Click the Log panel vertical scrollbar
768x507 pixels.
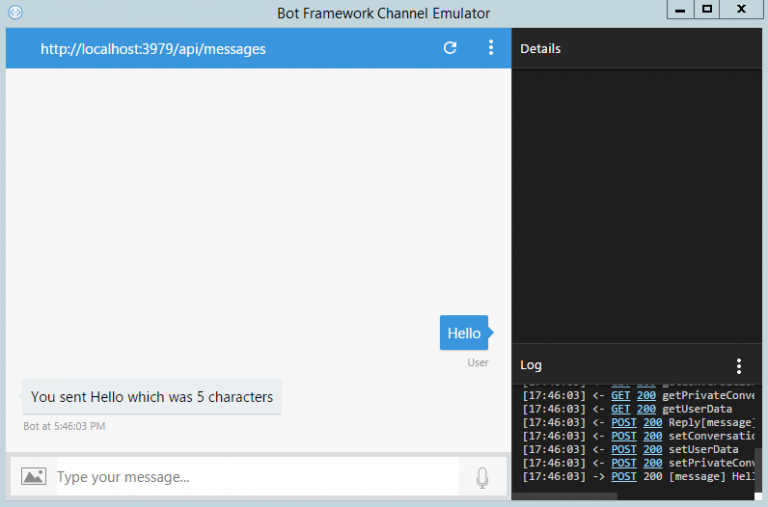[x=758, y=465]
